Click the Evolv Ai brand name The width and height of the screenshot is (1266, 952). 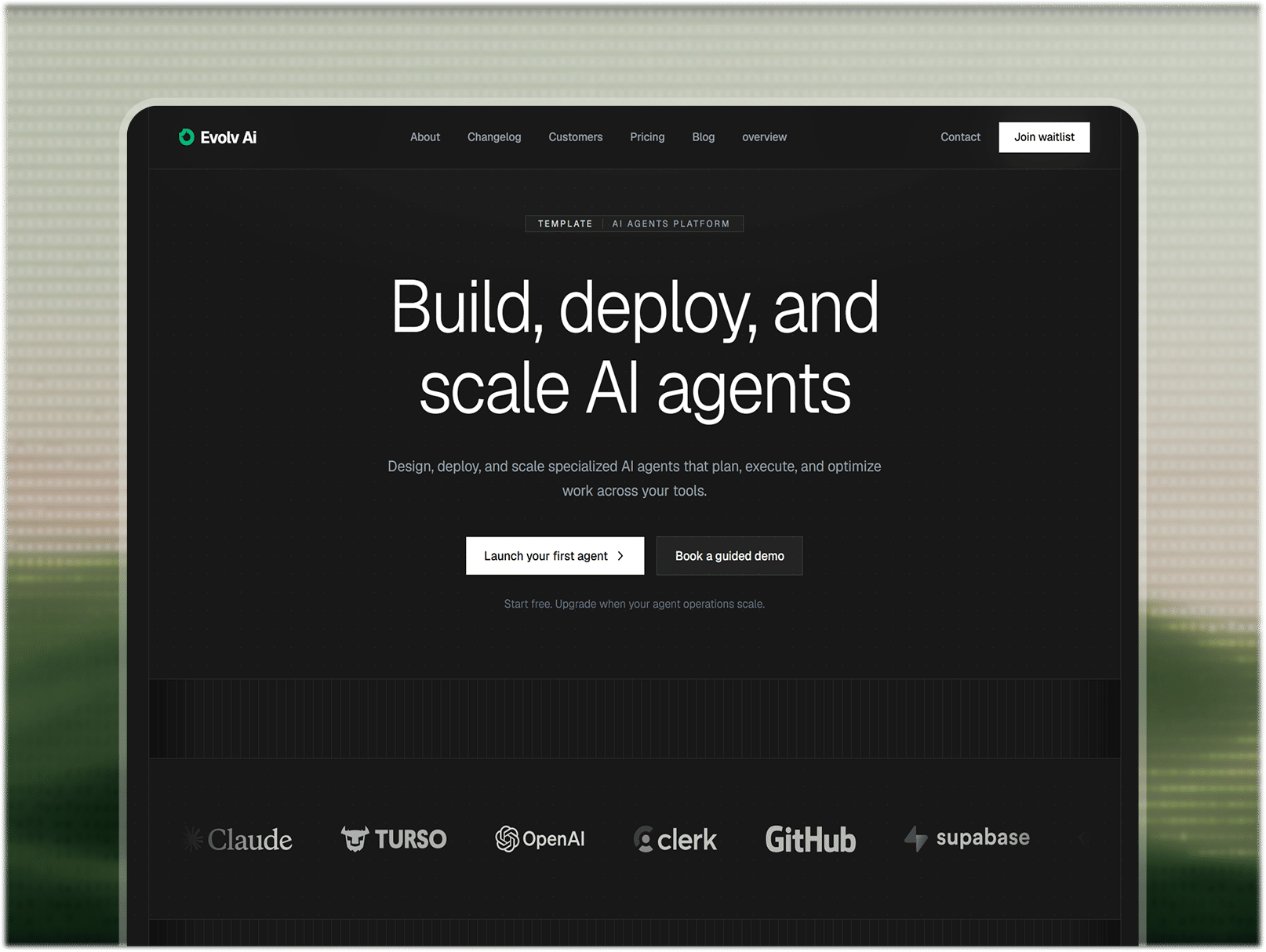point(228,137)
